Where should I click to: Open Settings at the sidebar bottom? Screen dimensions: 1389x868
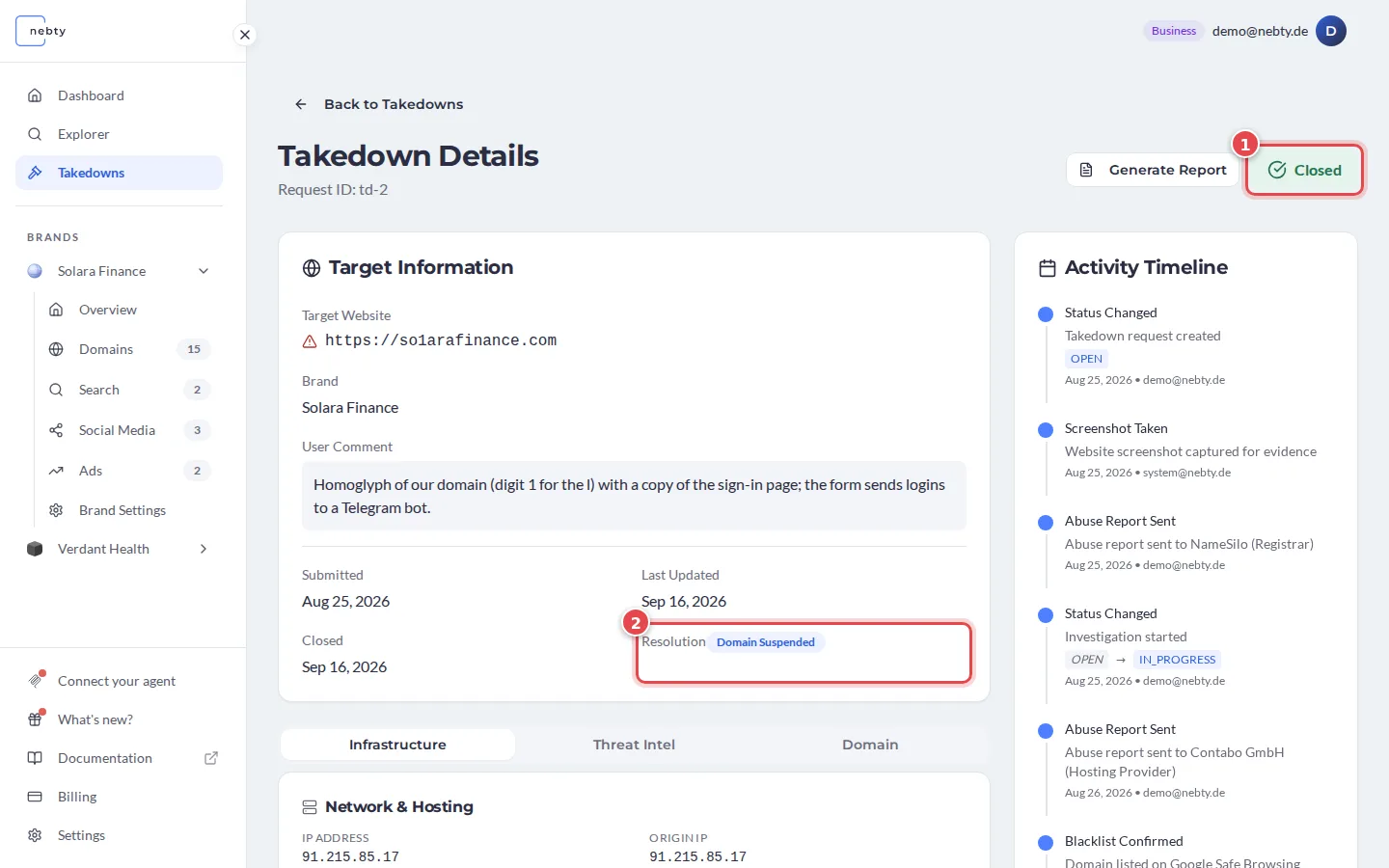[119, 835]
